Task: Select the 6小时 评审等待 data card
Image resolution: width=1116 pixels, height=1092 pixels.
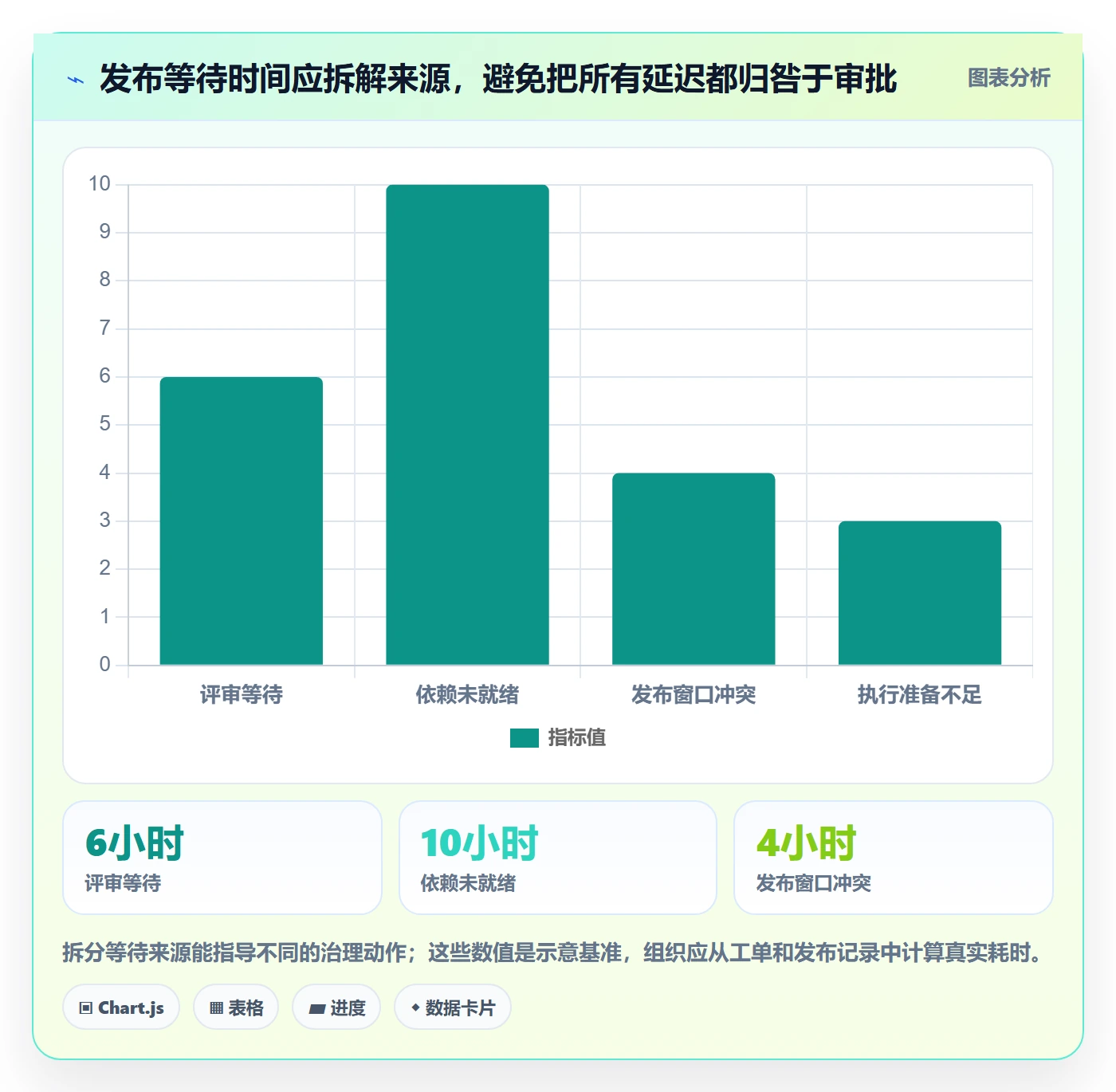Action: pyautogui.click(x=222, y=858)
